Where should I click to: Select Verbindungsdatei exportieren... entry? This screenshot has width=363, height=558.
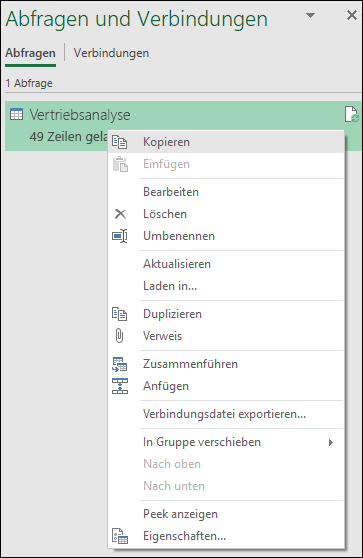(x=226, y=414)
